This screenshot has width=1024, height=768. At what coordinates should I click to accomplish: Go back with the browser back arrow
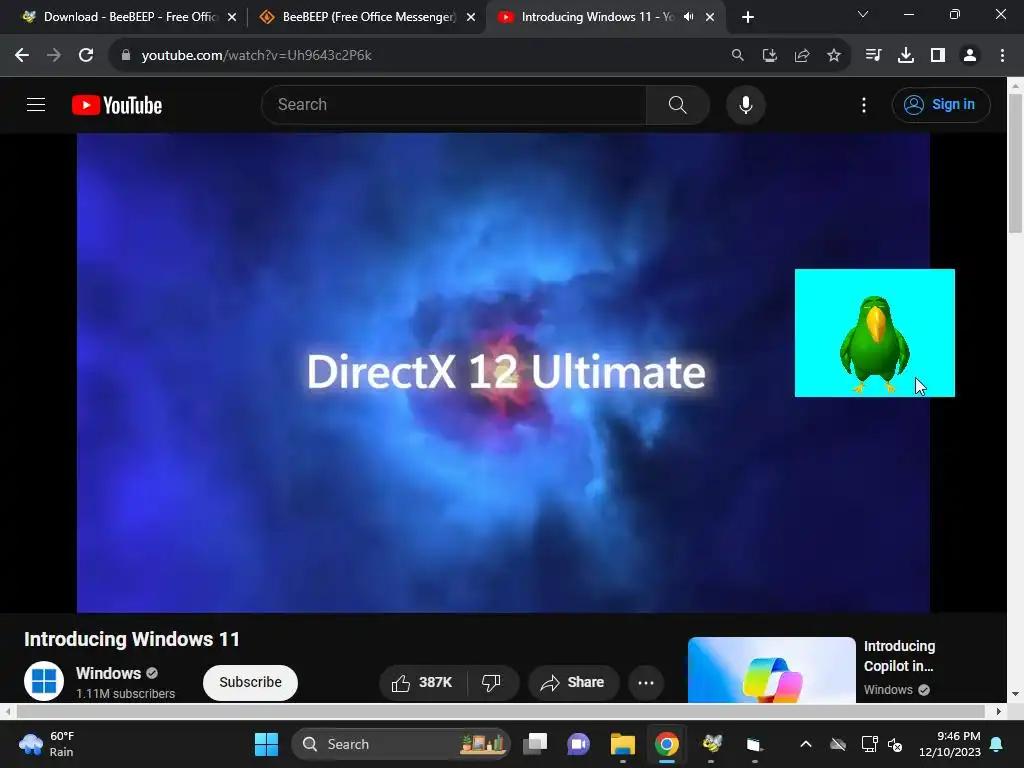[22, 56]
